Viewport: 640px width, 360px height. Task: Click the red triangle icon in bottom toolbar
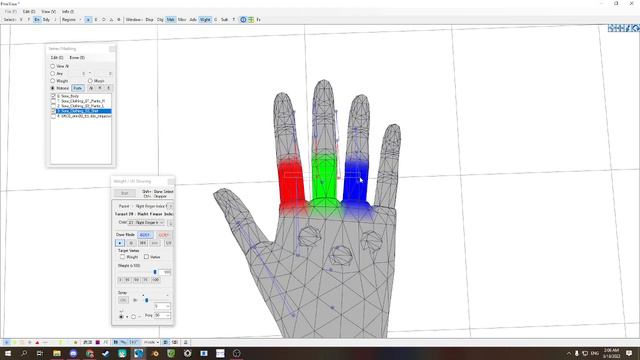pos(37,342)
